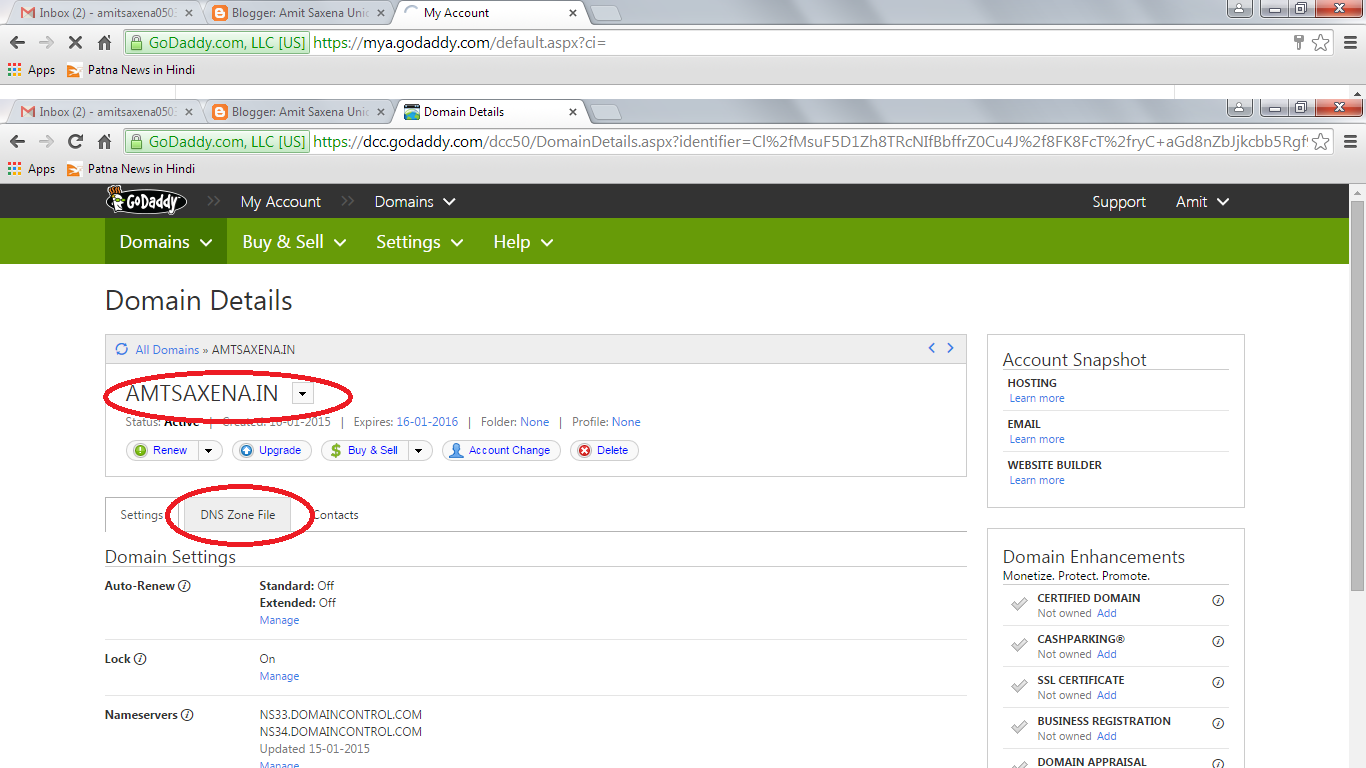Viewport: 1366px width, 768px height.
Task: Switch to the Contacts tab
Action: click(336, 515)
